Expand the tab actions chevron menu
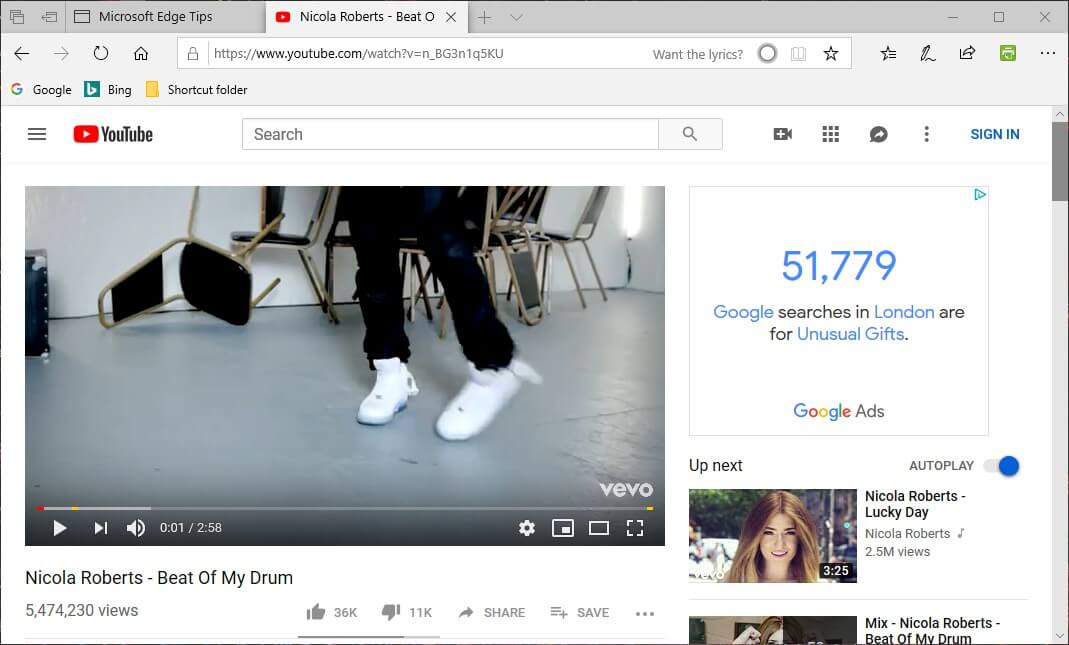Image resolution: width=1069 pixels, height=645 pixels. pyautogui.click(x=516, y=17)
